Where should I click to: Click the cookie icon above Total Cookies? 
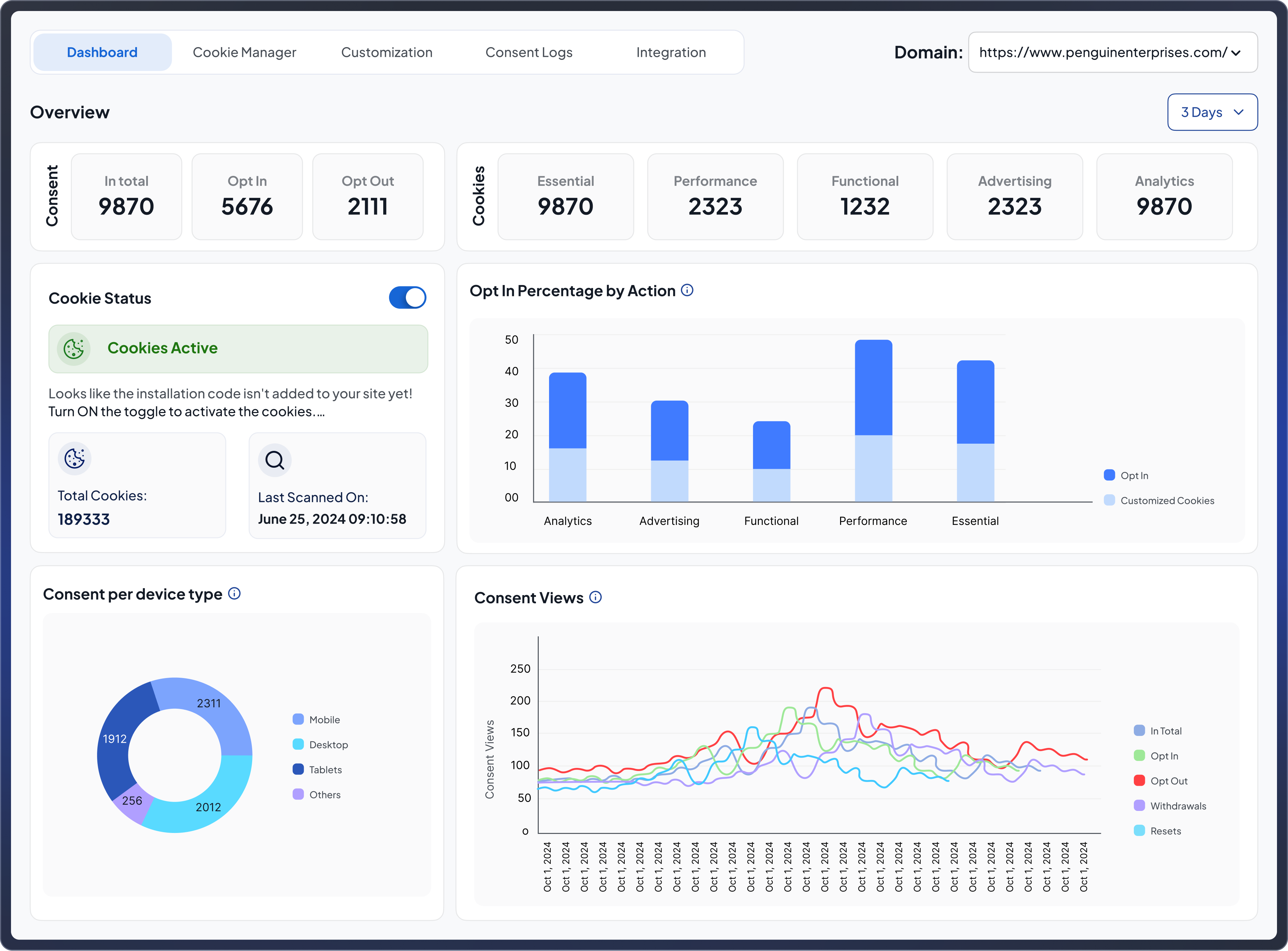(x=75, y=458)
